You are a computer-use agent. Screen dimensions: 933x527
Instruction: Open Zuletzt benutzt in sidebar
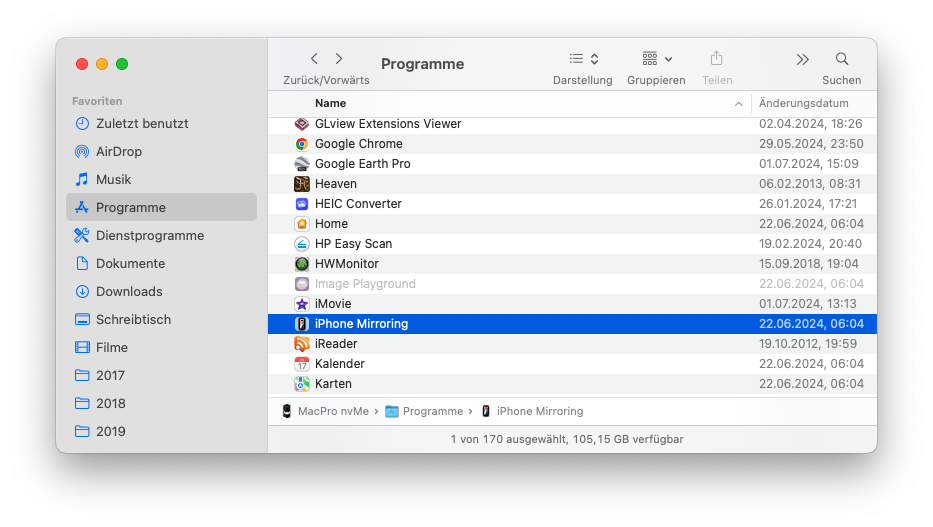(161, 124)
